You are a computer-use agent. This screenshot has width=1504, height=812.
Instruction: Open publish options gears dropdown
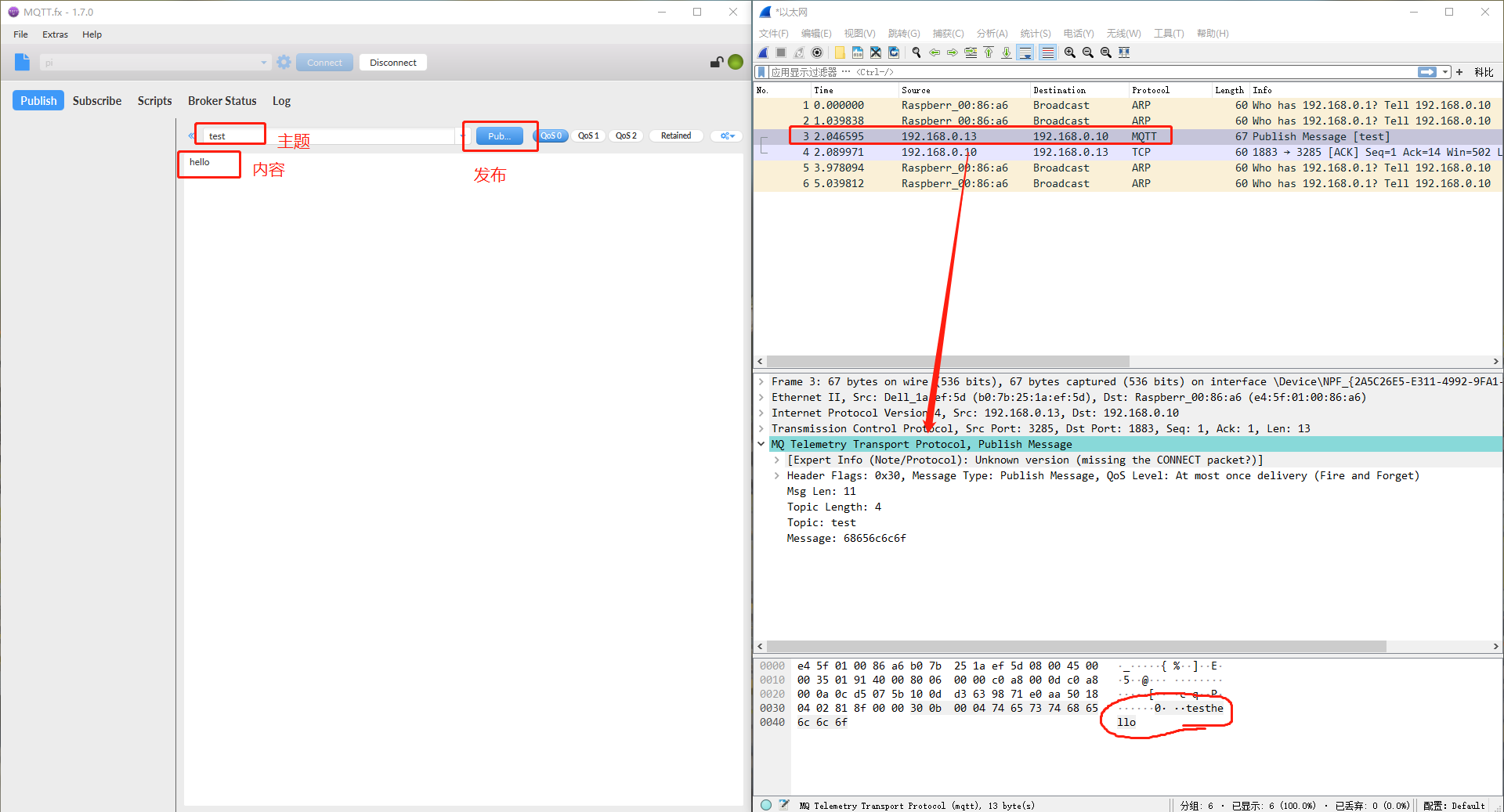point(728,135)
